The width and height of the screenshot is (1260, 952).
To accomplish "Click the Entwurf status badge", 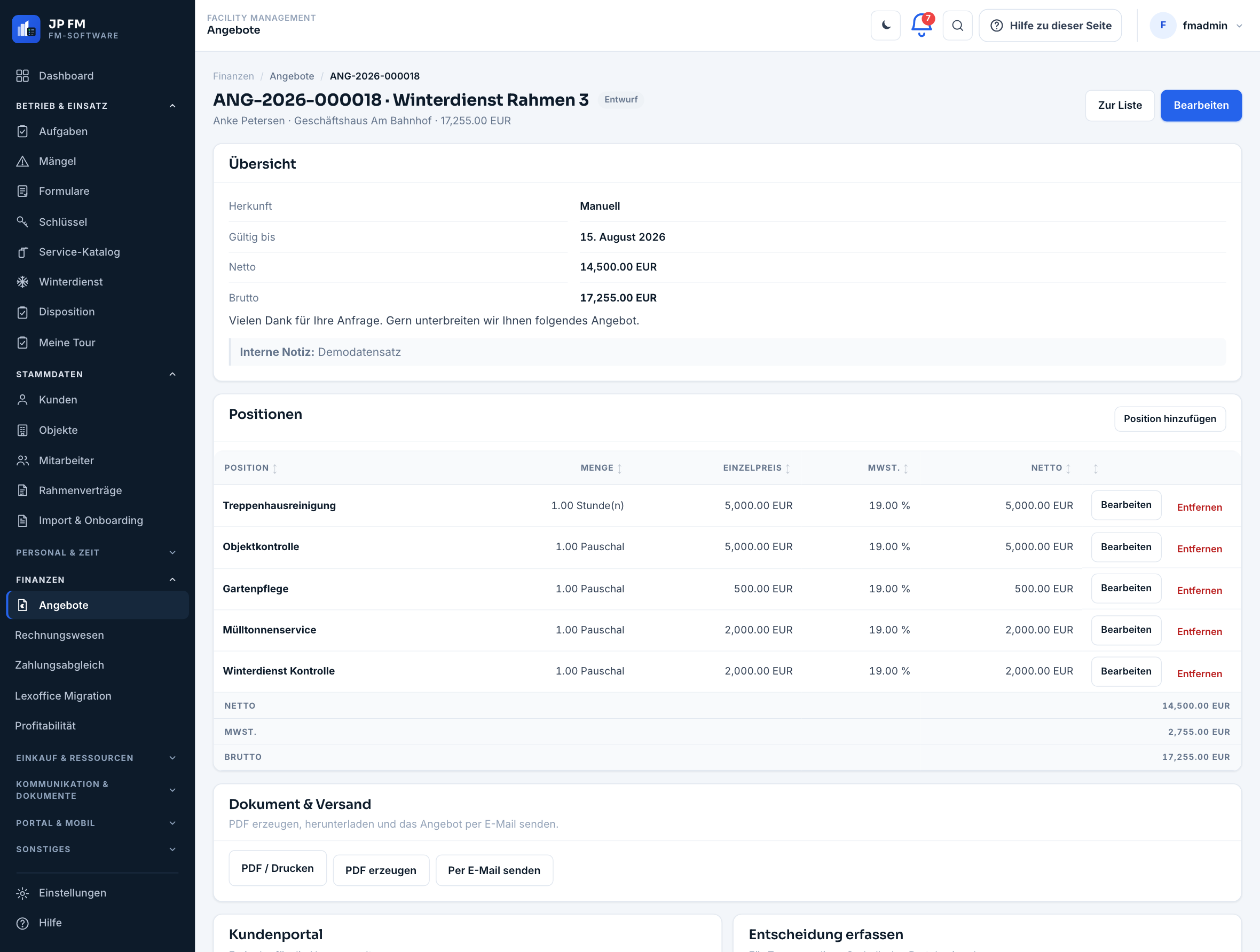I will [620, 100].
